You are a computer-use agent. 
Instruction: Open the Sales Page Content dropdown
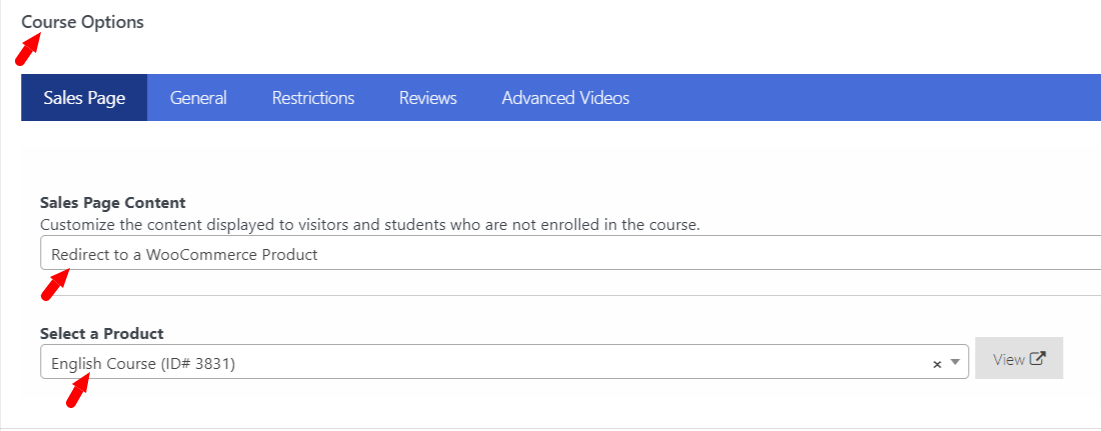pyautogui.click(x=570, y=253)
